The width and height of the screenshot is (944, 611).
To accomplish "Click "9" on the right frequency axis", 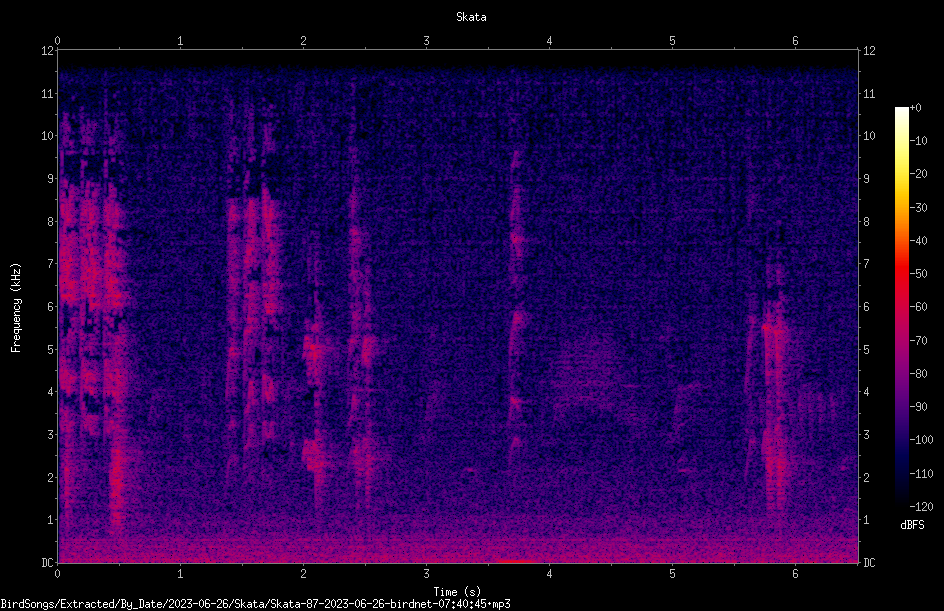I will (866, 179).
